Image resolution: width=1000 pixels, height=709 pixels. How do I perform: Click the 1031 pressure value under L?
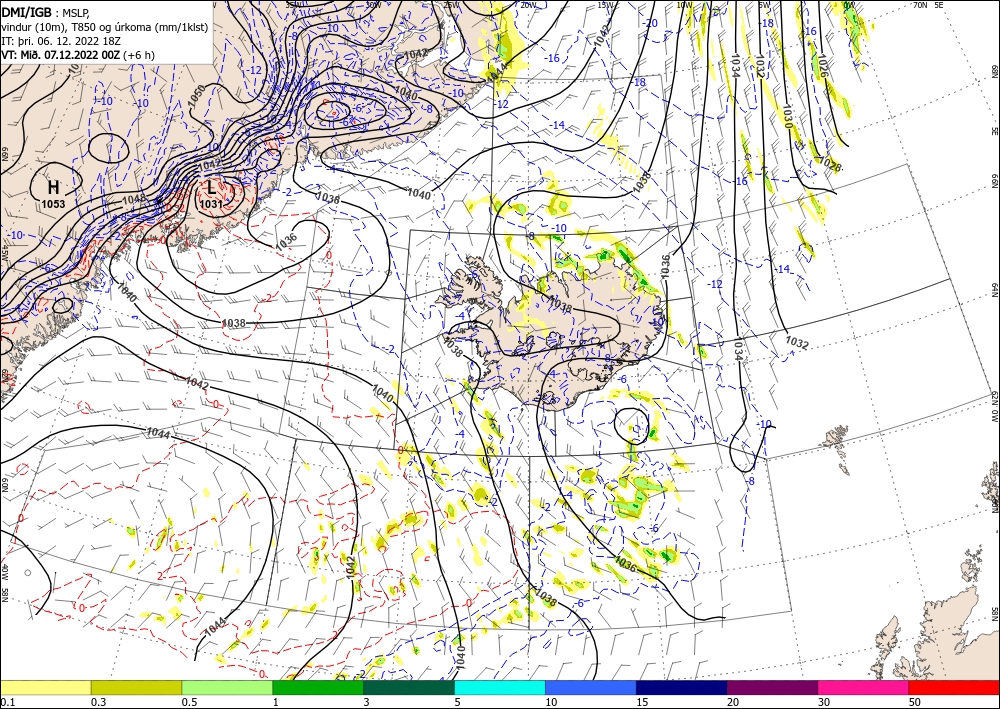211,204
